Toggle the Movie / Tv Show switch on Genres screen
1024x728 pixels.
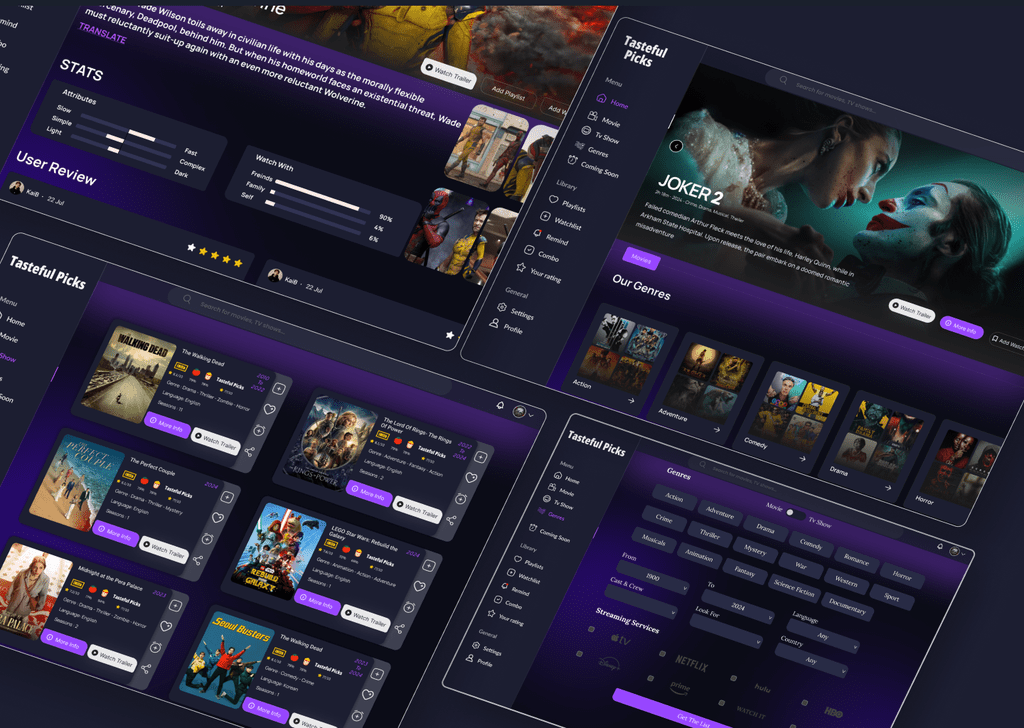[795, 514]
